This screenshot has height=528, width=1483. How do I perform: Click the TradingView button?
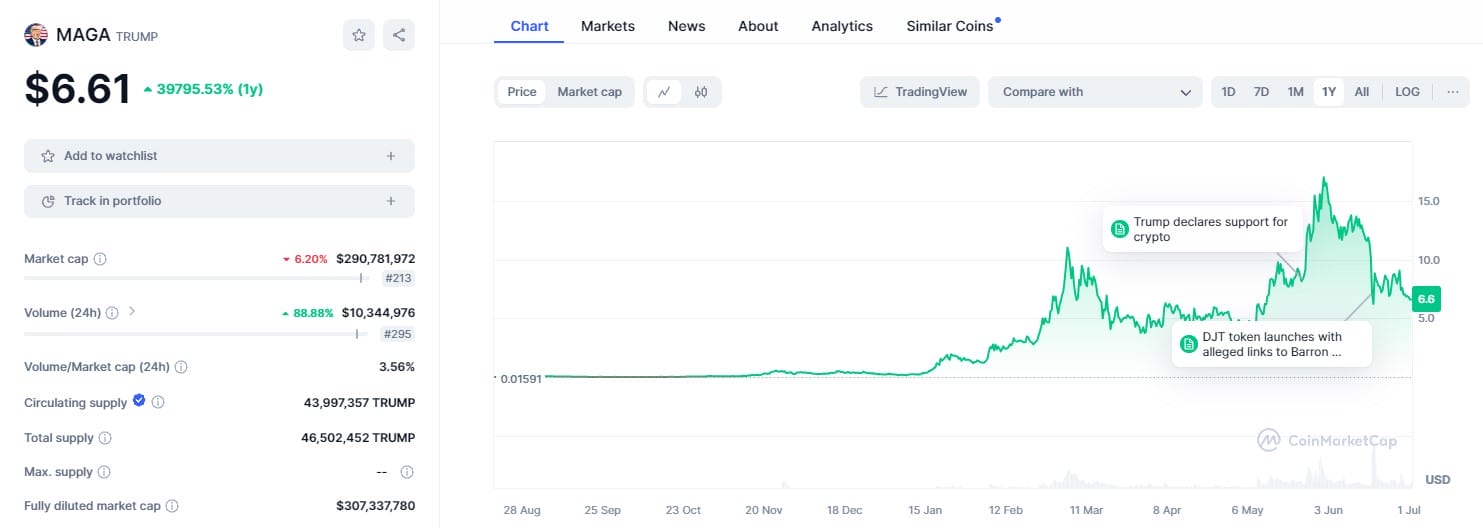(920, 92)
